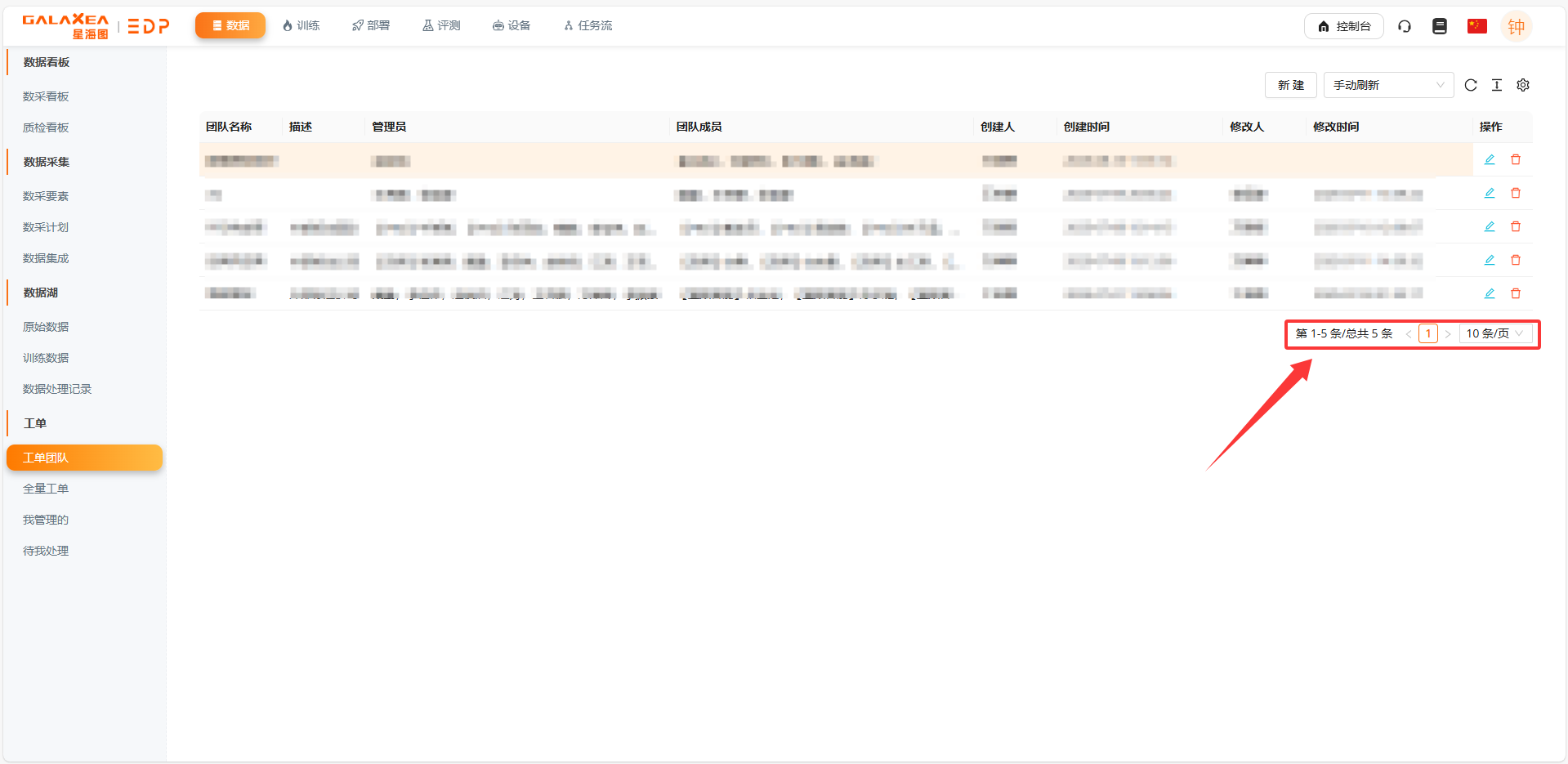Switch to the 训练 top tab
Viewport: 1568px width, 764px height.
pos(301,26)
